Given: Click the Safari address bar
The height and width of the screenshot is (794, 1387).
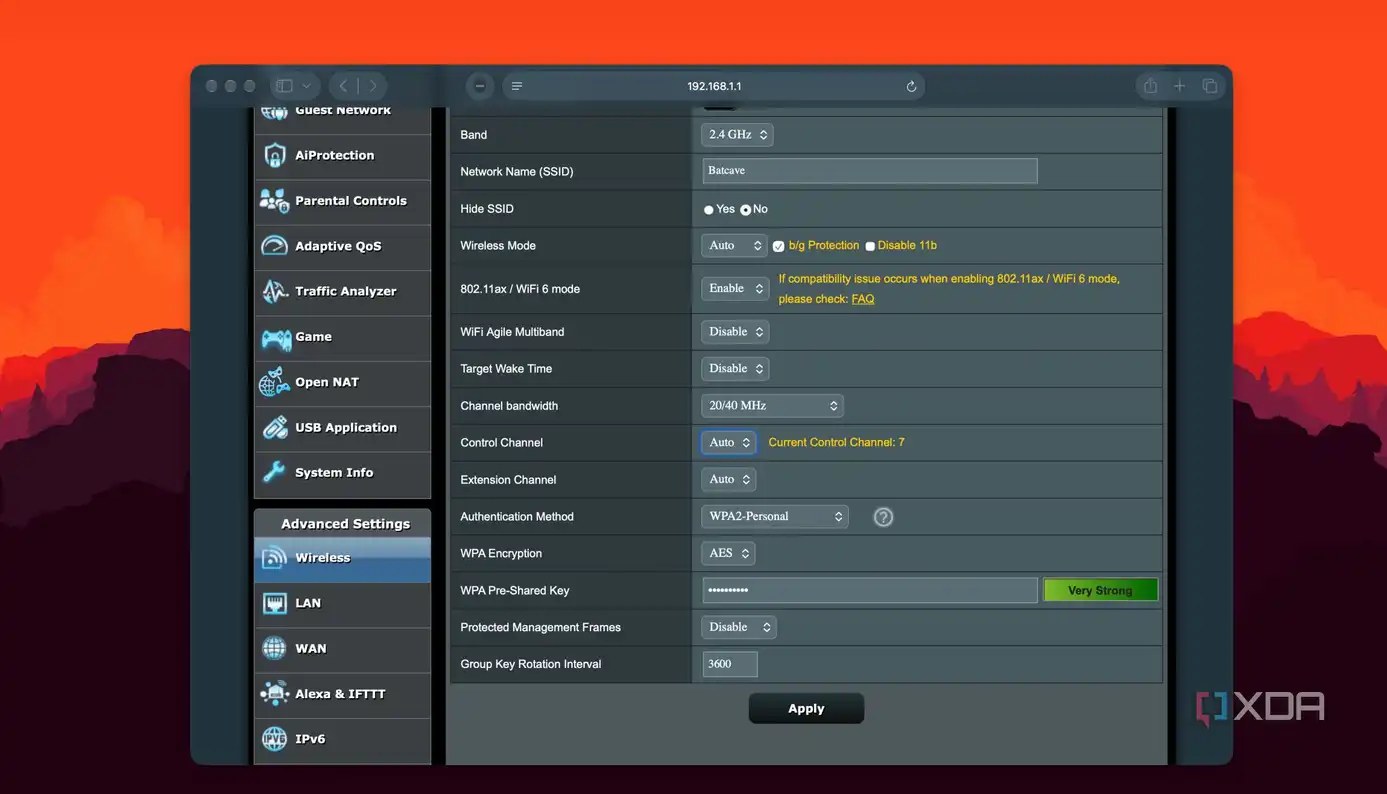Looking at the screenshot, I should tap(713, 87).
